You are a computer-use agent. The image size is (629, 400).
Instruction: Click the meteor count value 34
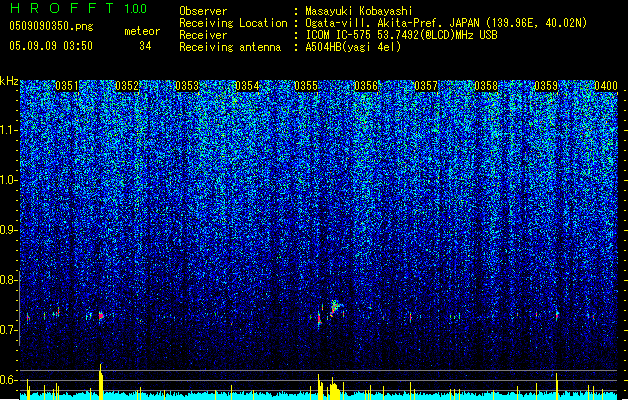pyautogui.click(x=145, y=46)
